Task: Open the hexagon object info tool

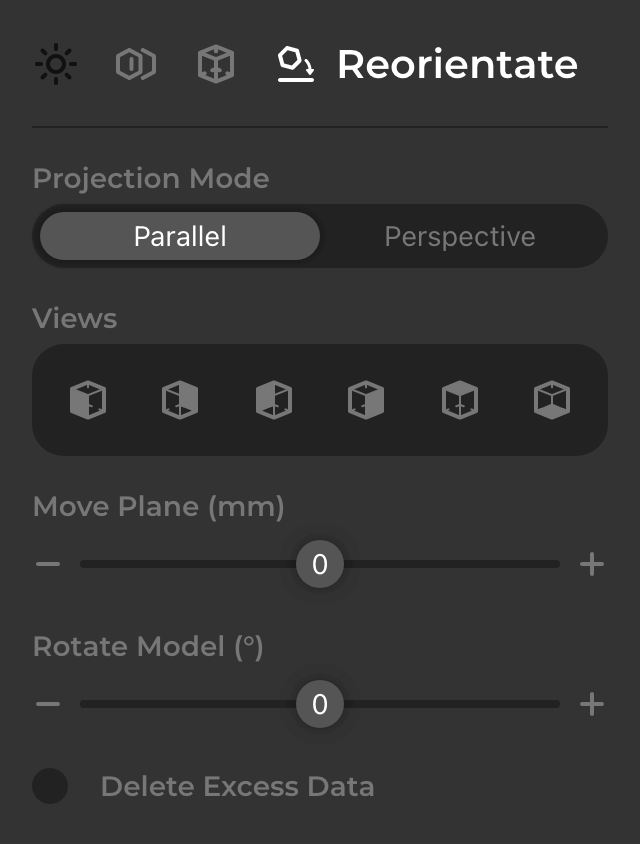Action: 134,63
